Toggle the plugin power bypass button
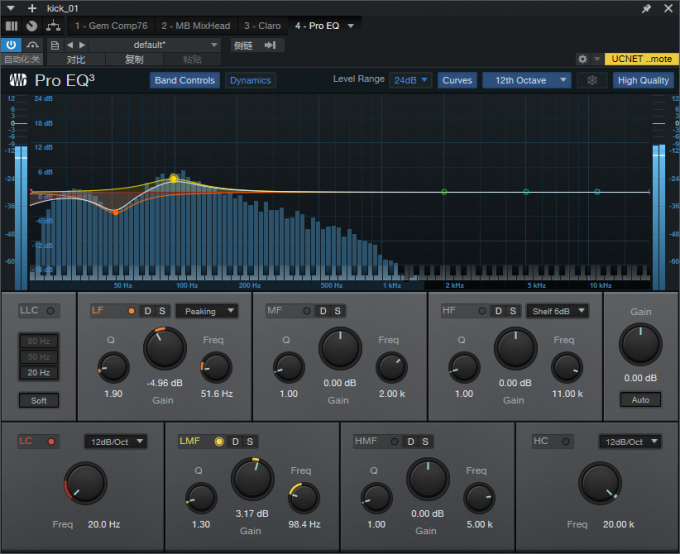This screenshot has height=554, width=680. coord(12,45)
